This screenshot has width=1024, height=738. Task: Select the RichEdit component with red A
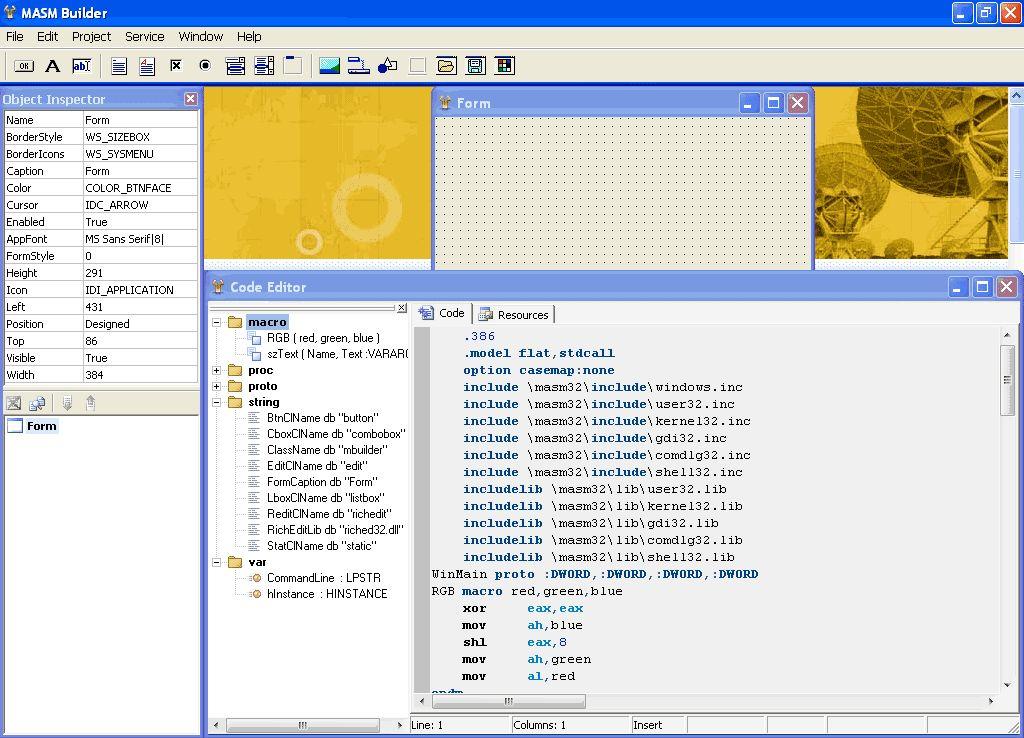pos(147,65)
